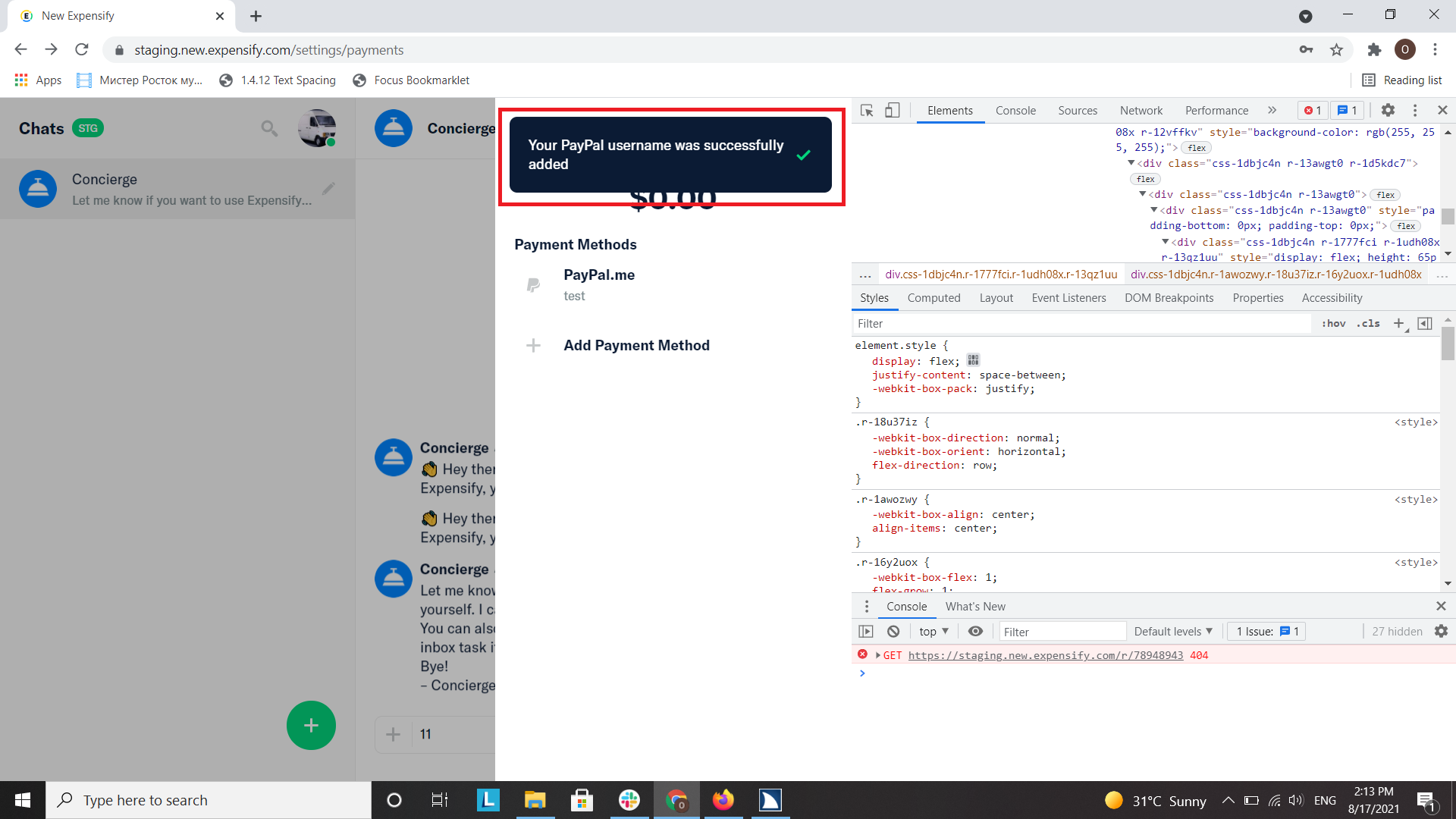
Task: Click the attachment plus icon in composer
Action: coord(393,734)
